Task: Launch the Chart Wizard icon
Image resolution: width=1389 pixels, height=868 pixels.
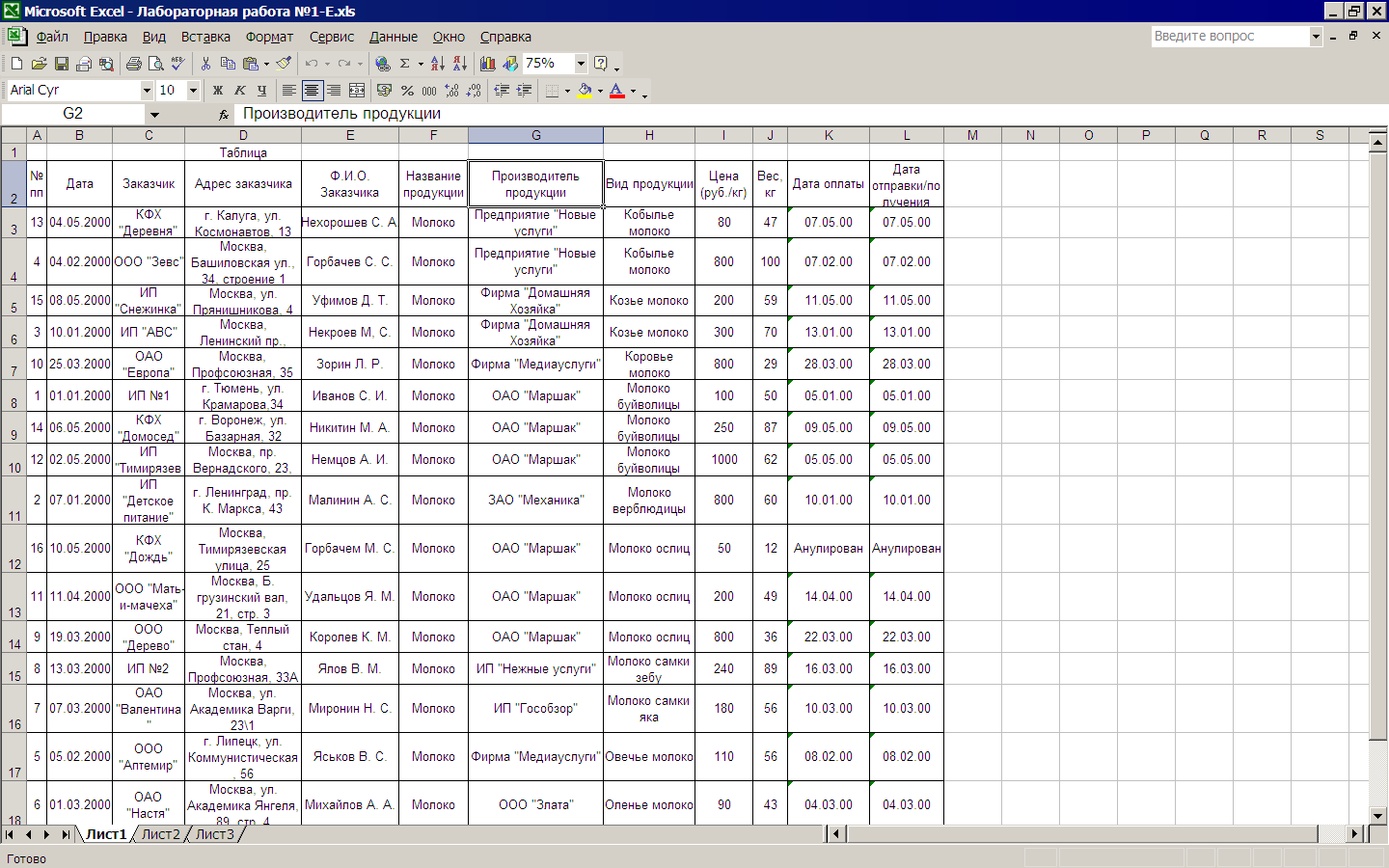Action: click(488, 64)
